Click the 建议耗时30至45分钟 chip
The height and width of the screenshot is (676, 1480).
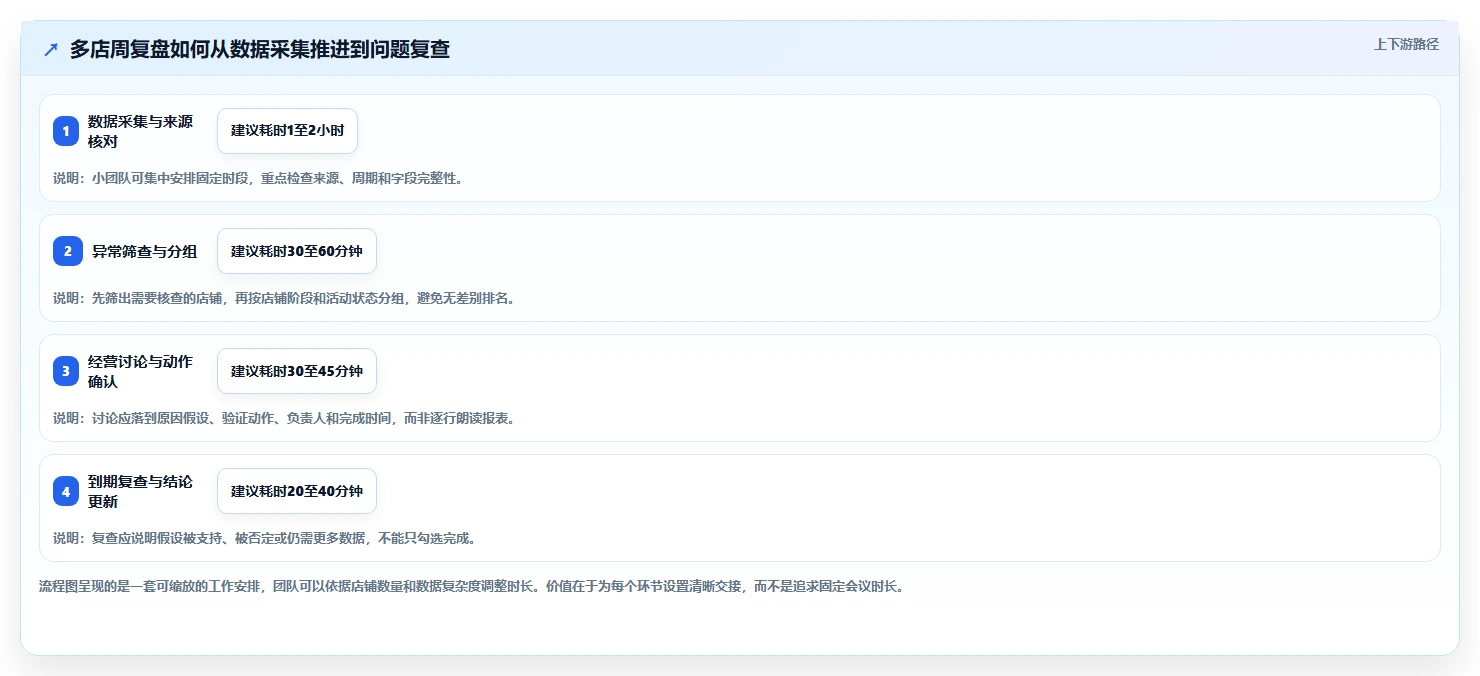(x=297, y=371)
